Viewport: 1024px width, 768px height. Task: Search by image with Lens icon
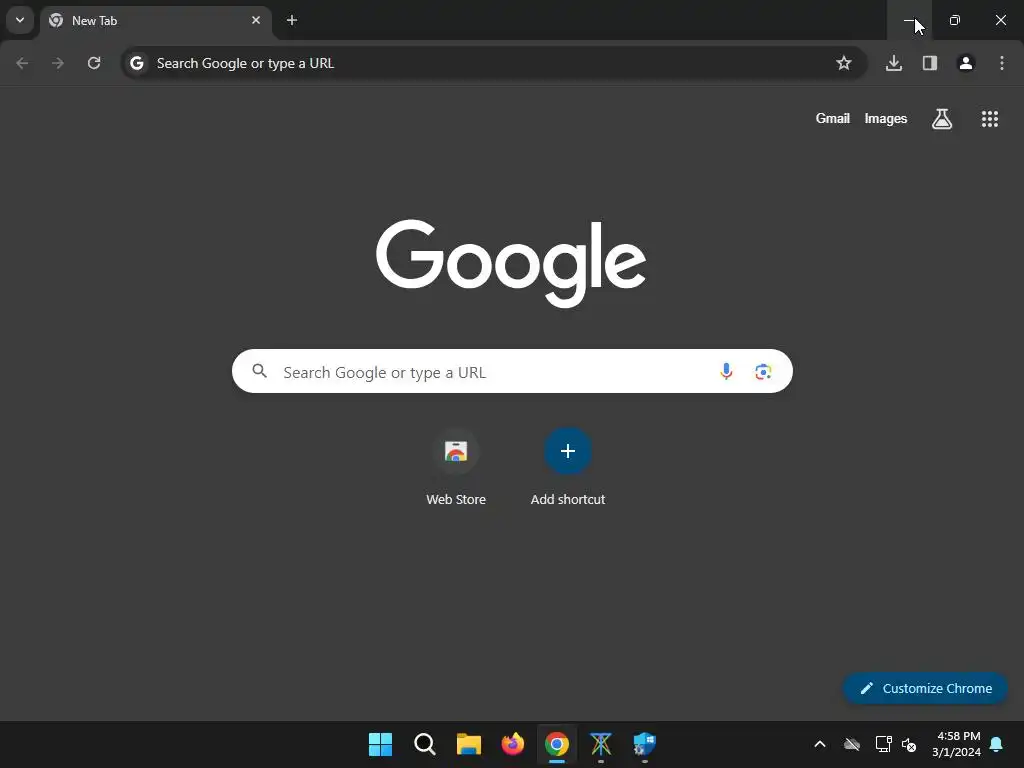763,372
